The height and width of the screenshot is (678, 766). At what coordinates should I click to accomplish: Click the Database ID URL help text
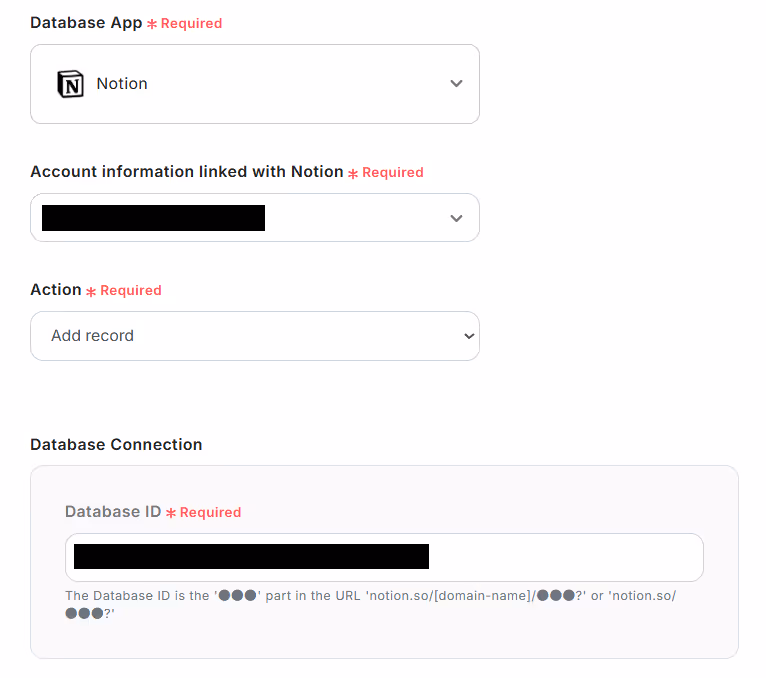click(371, 604)
